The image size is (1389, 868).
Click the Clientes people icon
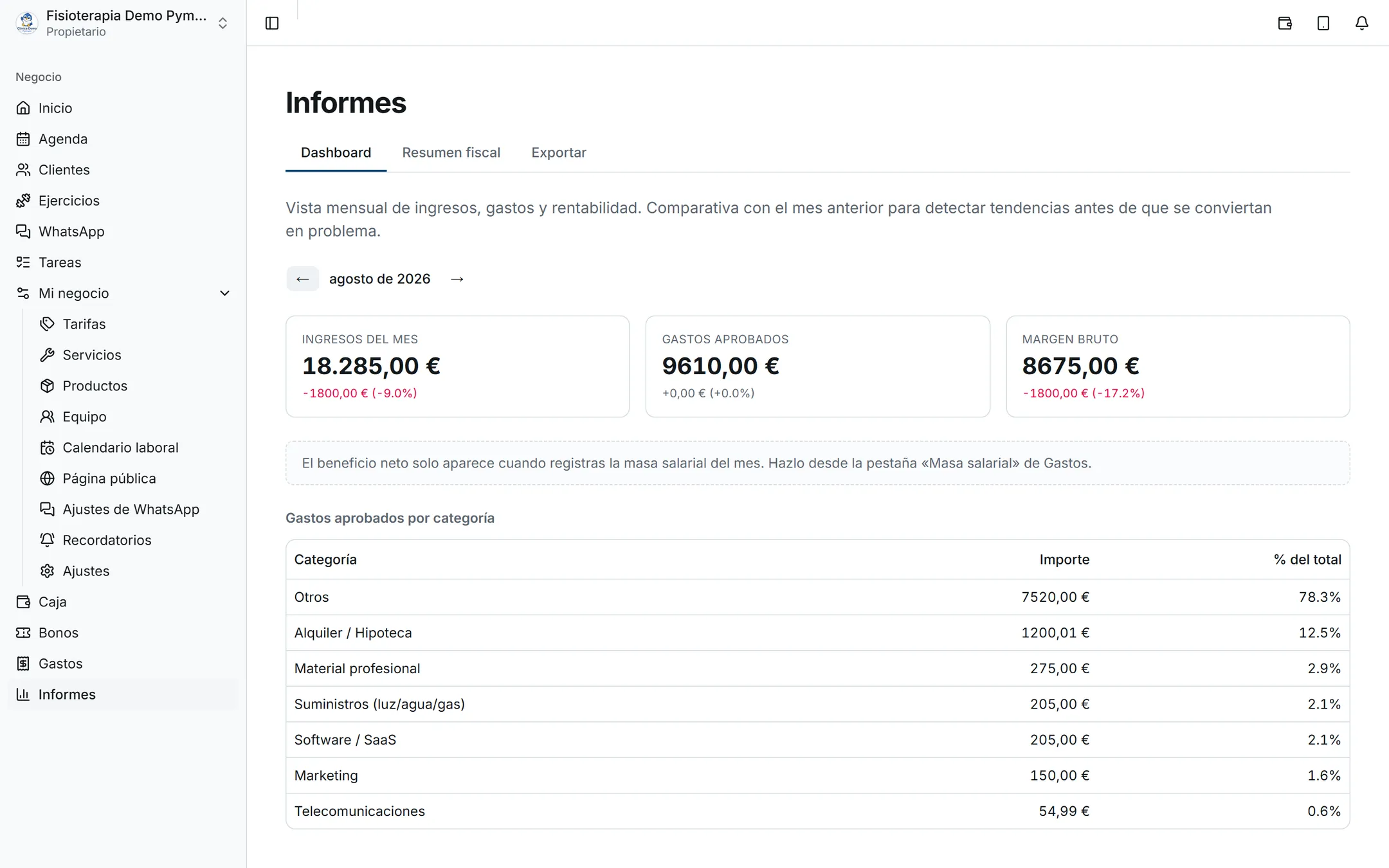pos(23,170)
